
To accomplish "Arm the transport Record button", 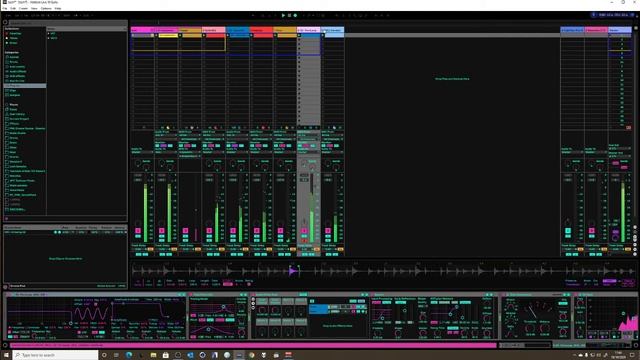I will [295, 16].
